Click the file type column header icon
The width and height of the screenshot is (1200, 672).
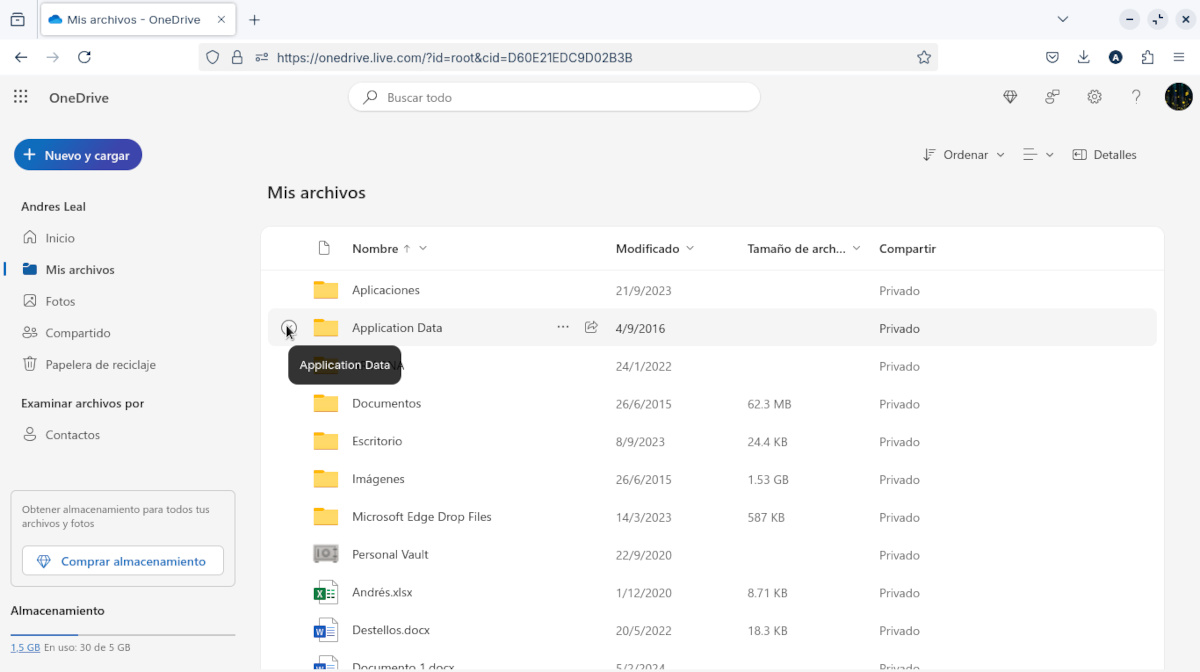(323, 248)
